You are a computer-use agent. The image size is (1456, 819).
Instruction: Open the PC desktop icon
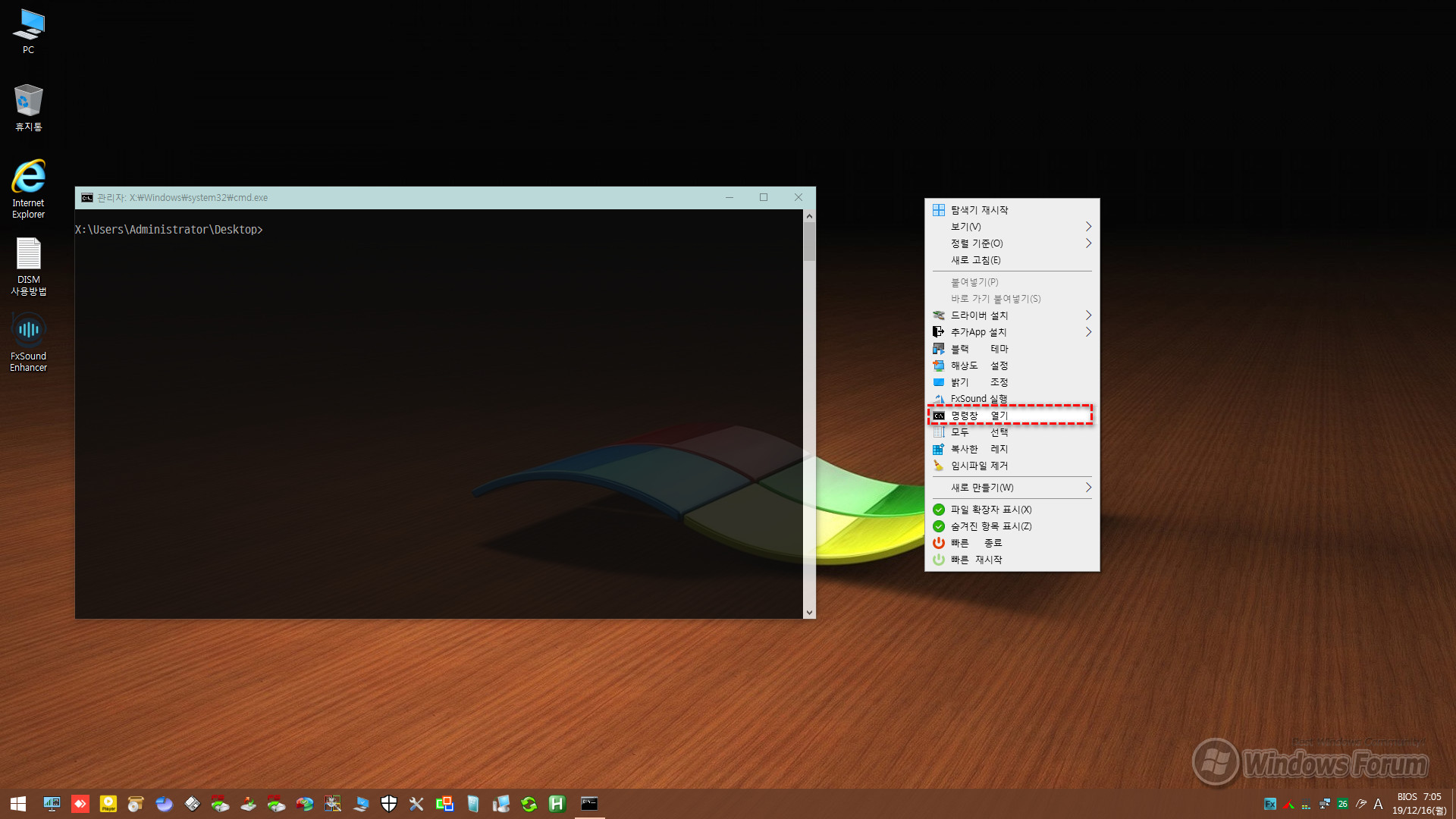(x=28, y=31)
